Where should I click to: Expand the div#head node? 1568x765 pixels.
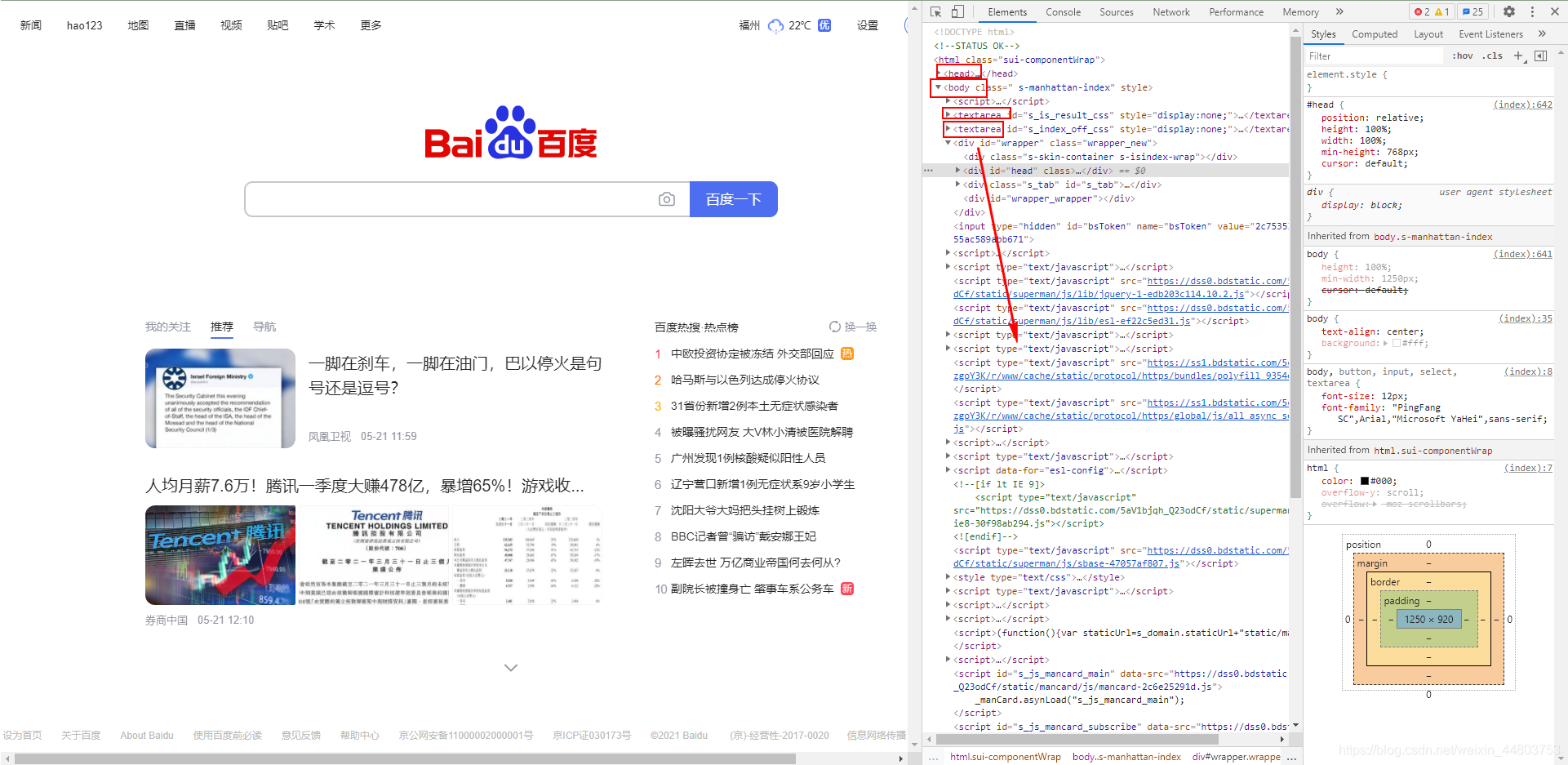click(x=957, y=171)
